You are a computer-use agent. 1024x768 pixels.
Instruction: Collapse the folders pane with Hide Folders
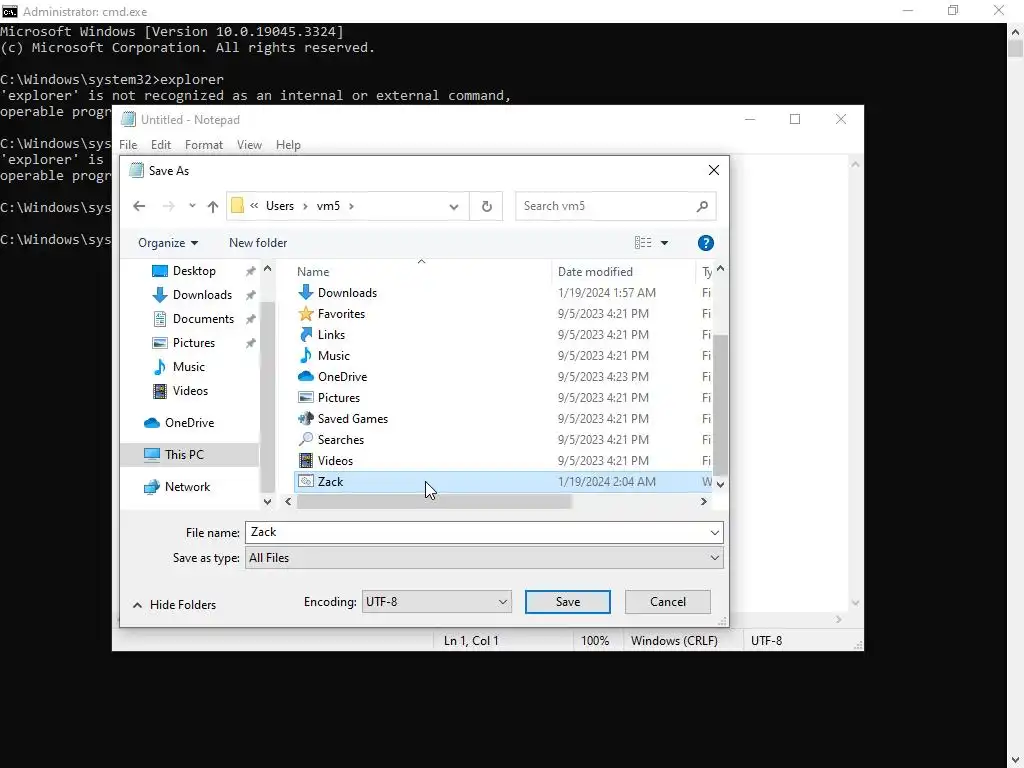pyautogui.click(x=174, y=605)
